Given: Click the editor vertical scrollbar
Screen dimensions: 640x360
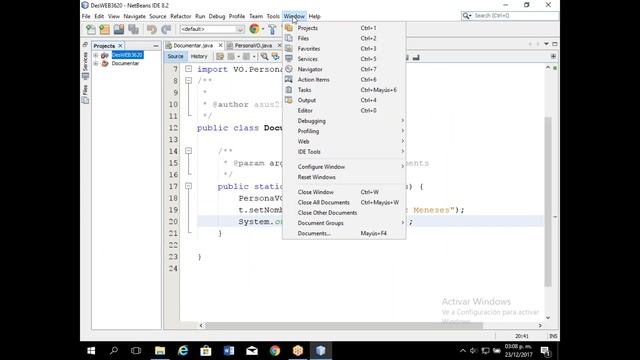Looking at the screenshot, I should tap(548, 202).
